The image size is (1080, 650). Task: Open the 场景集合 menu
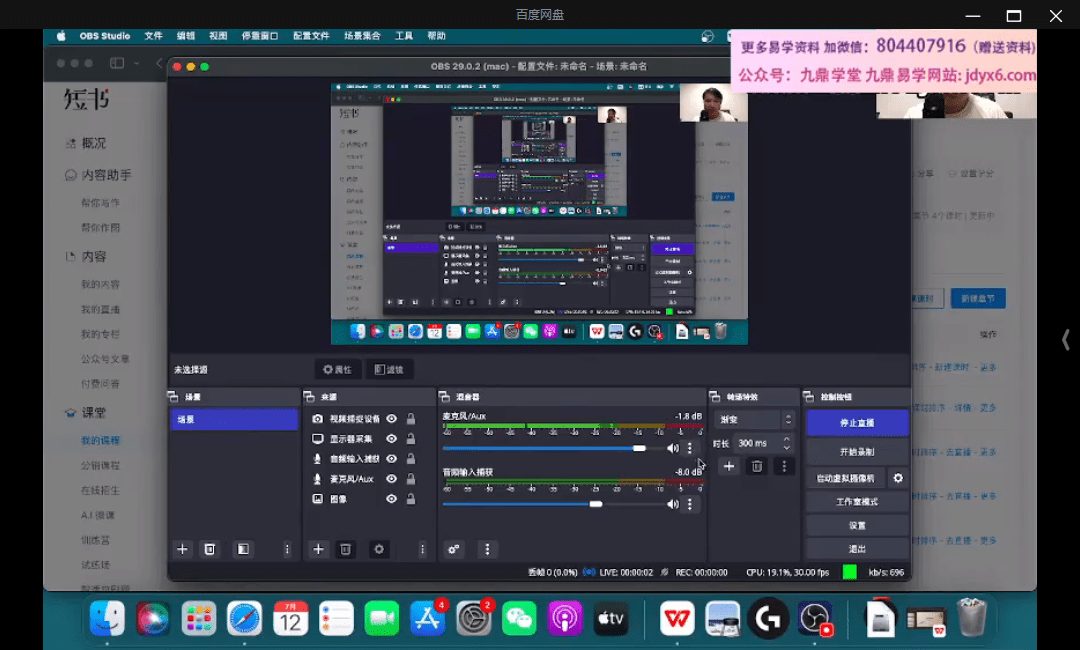tap(363, 36)
